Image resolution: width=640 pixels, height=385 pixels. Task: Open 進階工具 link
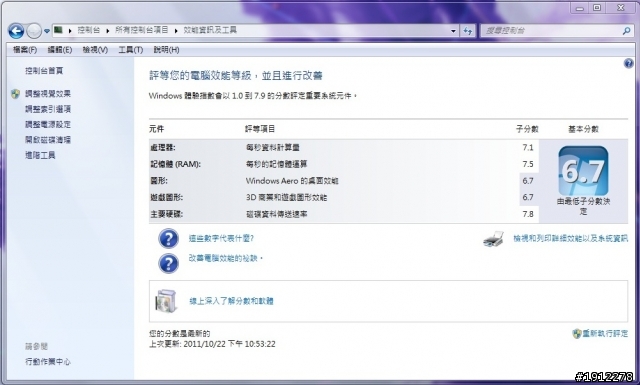coord(40,155)
